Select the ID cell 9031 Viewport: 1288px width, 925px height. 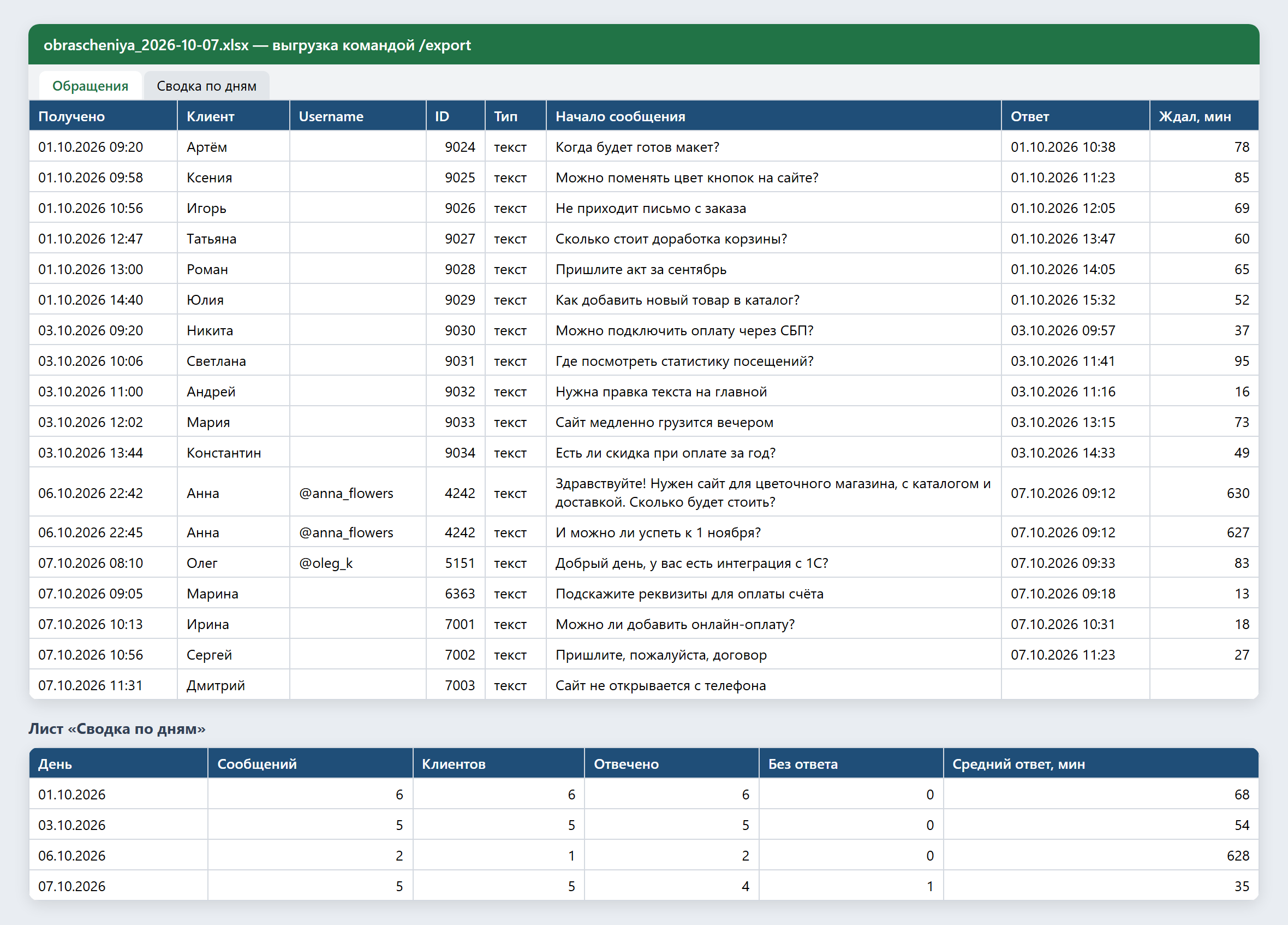click(x=456, y=361)
